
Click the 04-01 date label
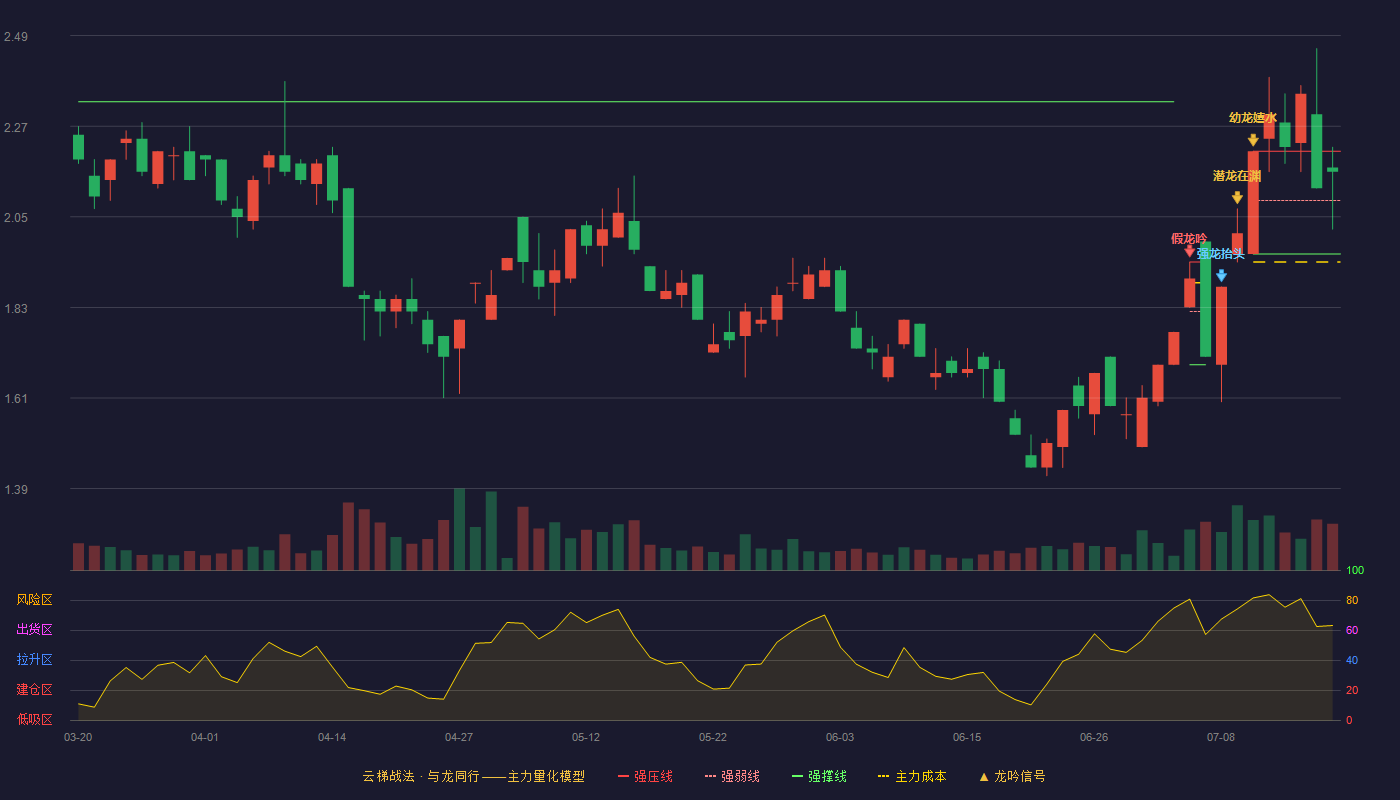pyautogui.click(x=205, y=737)
